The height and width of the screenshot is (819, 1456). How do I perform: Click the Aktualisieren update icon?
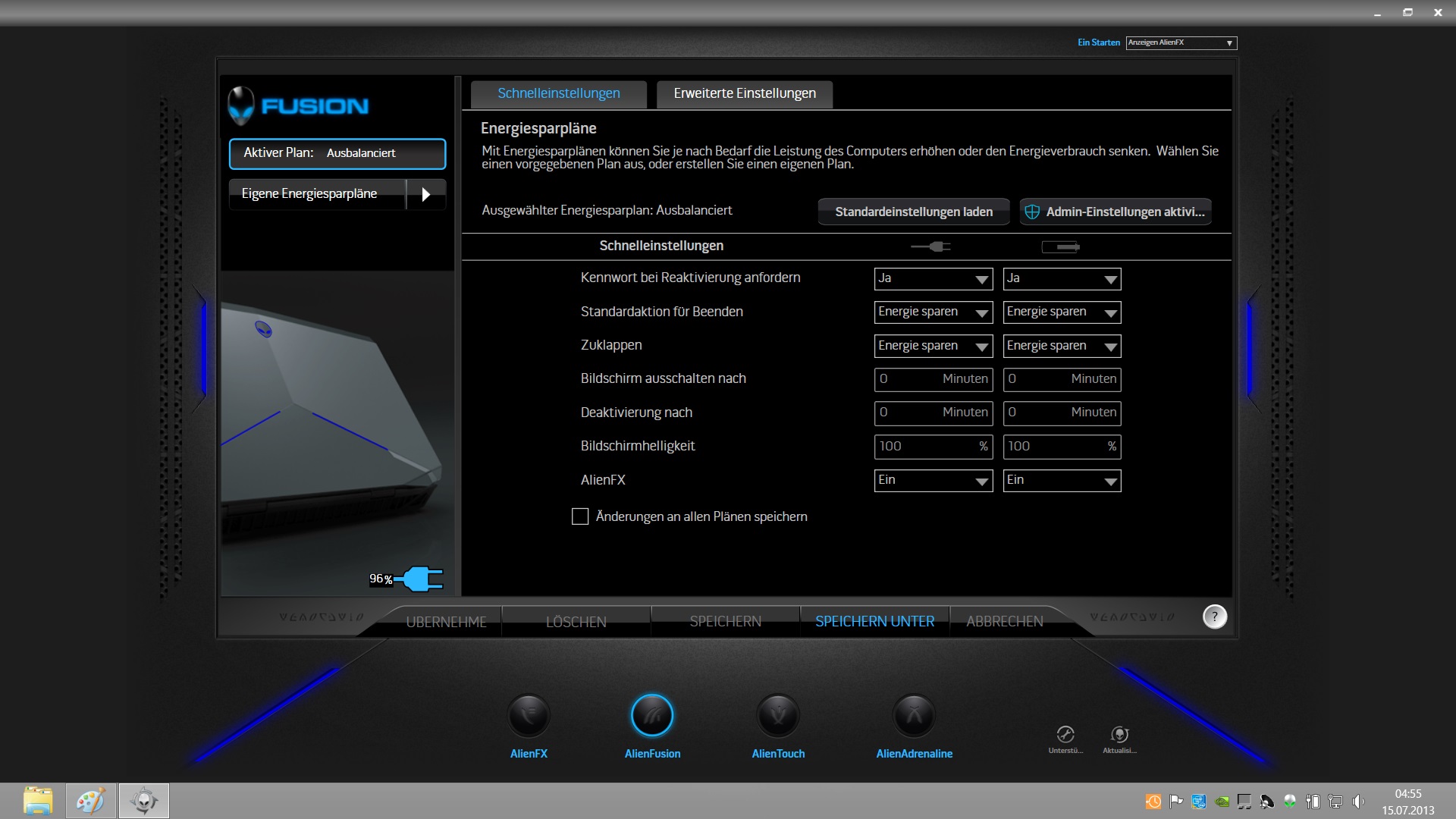click(1119, 734)
